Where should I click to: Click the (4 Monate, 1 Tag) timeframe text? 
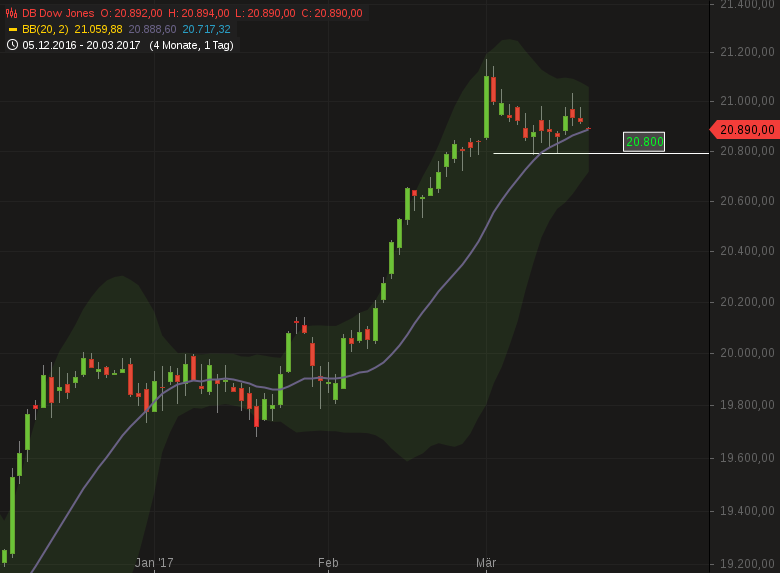(192, 45)
